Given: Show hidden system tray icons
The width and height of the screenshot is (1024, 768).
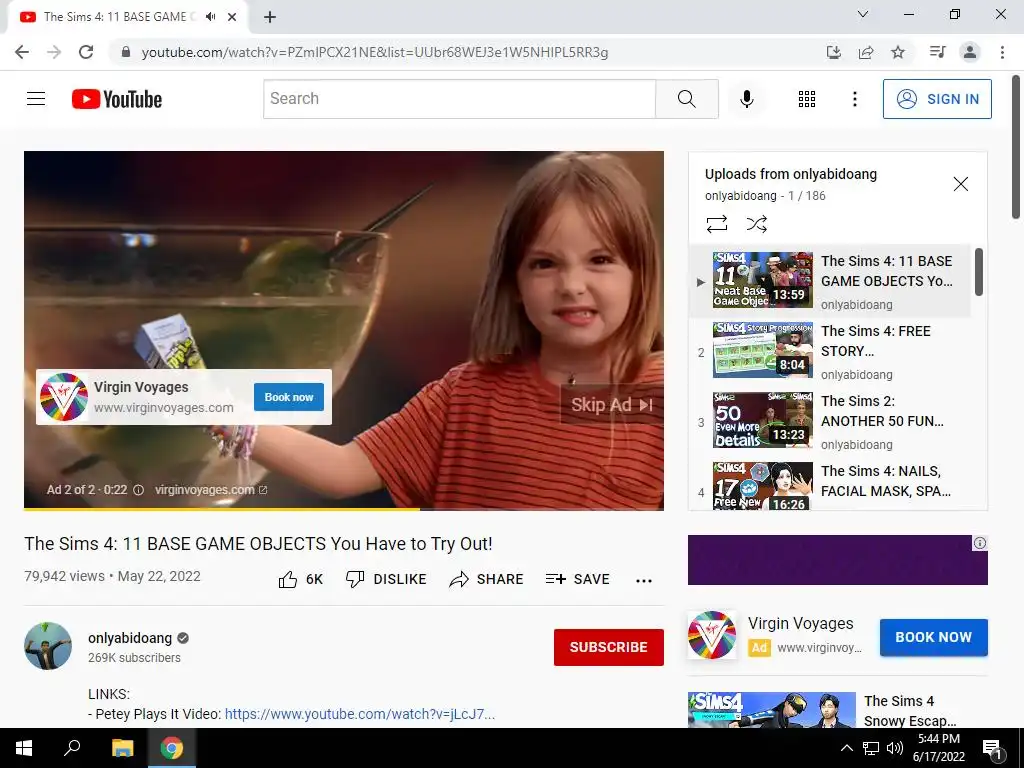Looking at the screenshot, I should [x=846, y=748].
